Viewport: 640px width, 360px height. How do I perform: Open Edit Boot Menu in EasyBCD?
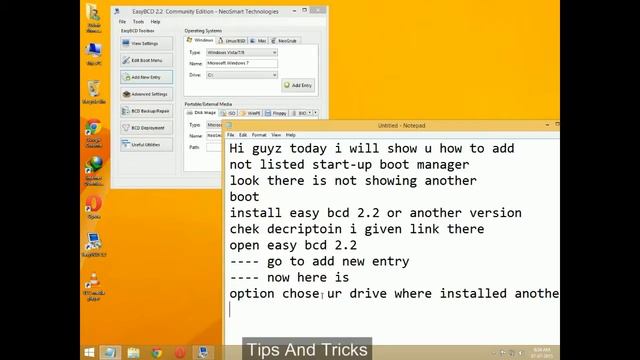[x=146, y=60]
